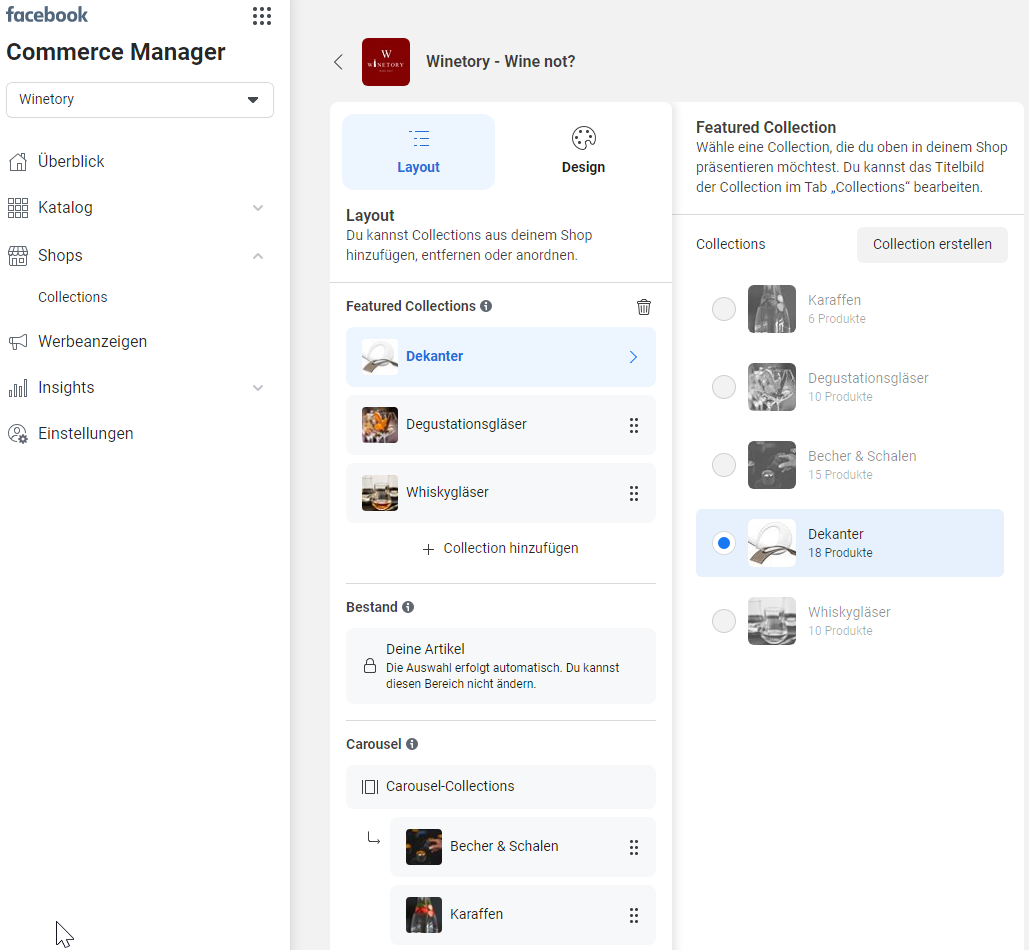
Task: Click Collection hinzufügen
Action: click(x=501, y=548)
